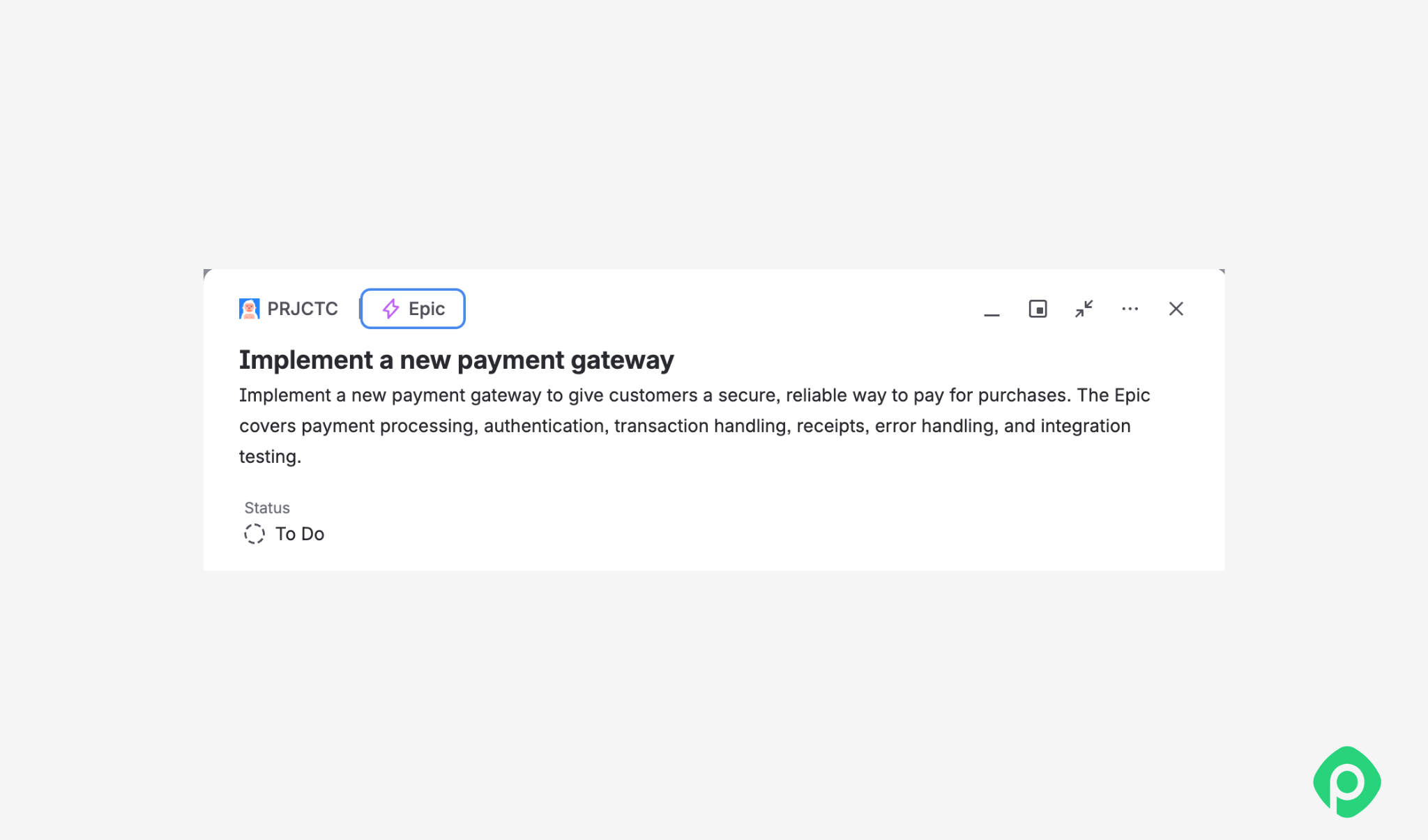Screen dimensions: 1428x840
Task: Click the Status field label
Action: coord(267,507)
